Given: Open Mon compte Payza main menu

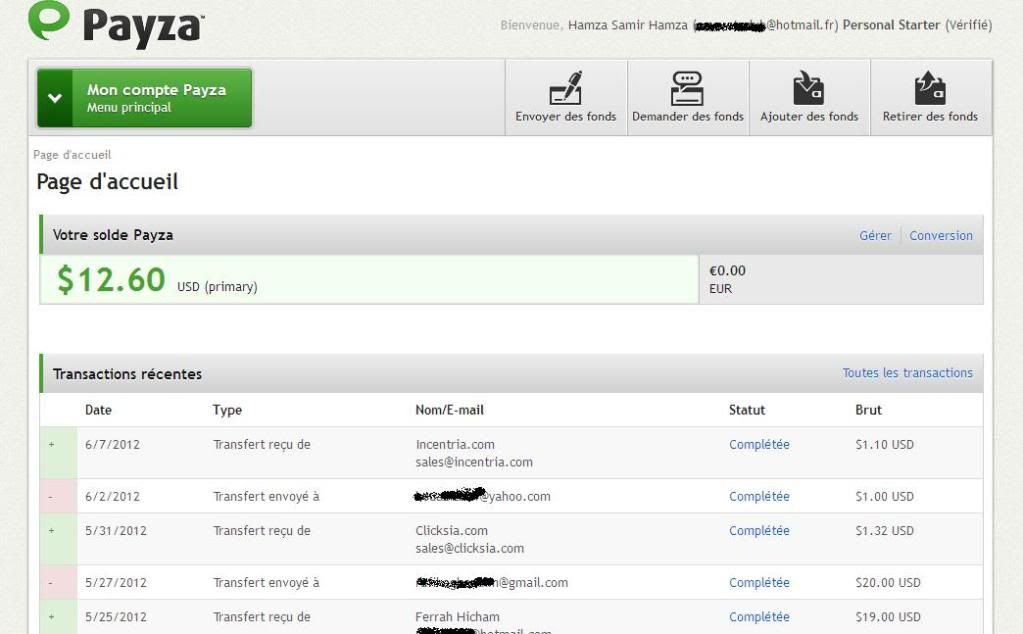Looking at the screenshot, I should 144,98.
